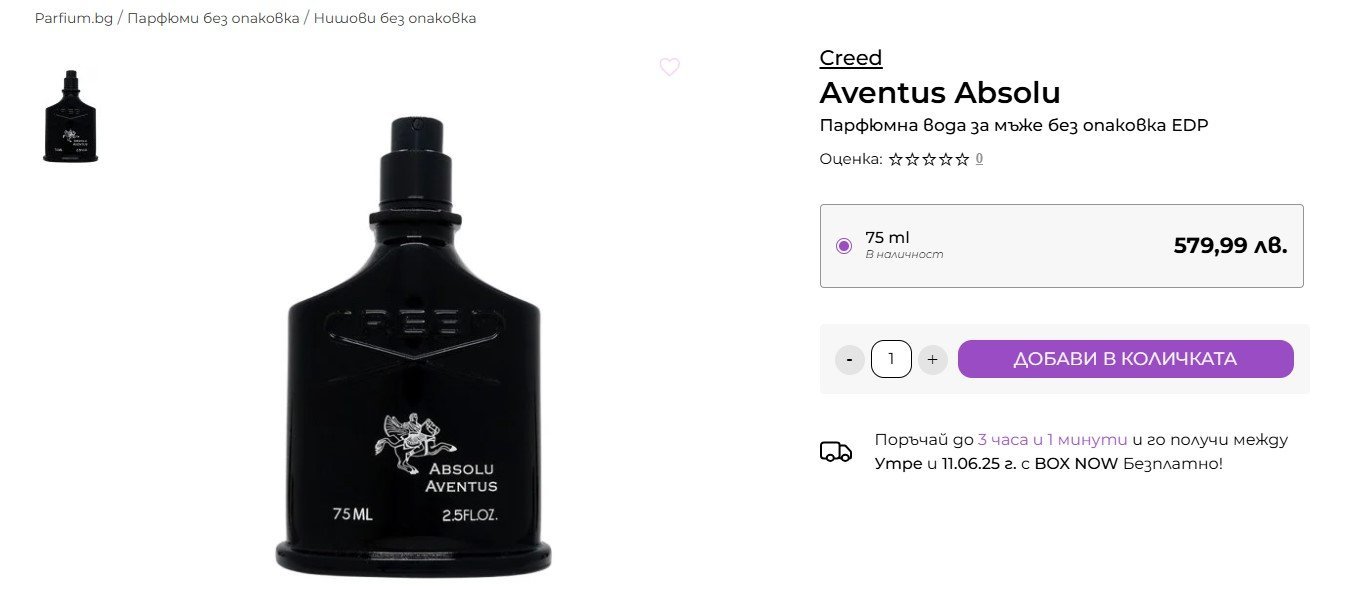Open the Parfium.bg breadcrumb link
Viewport: 1354px width, 599px height.
point(74,19)
